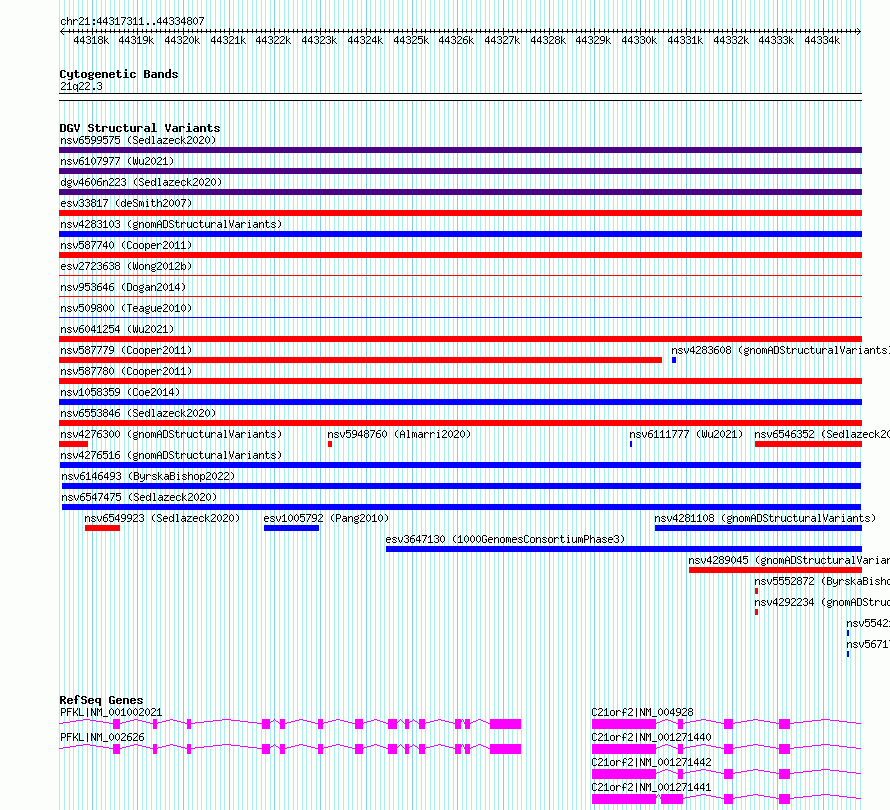Click the small nsv5948760 Almarri2020 variant marker
890x810 pixels.
330,444
